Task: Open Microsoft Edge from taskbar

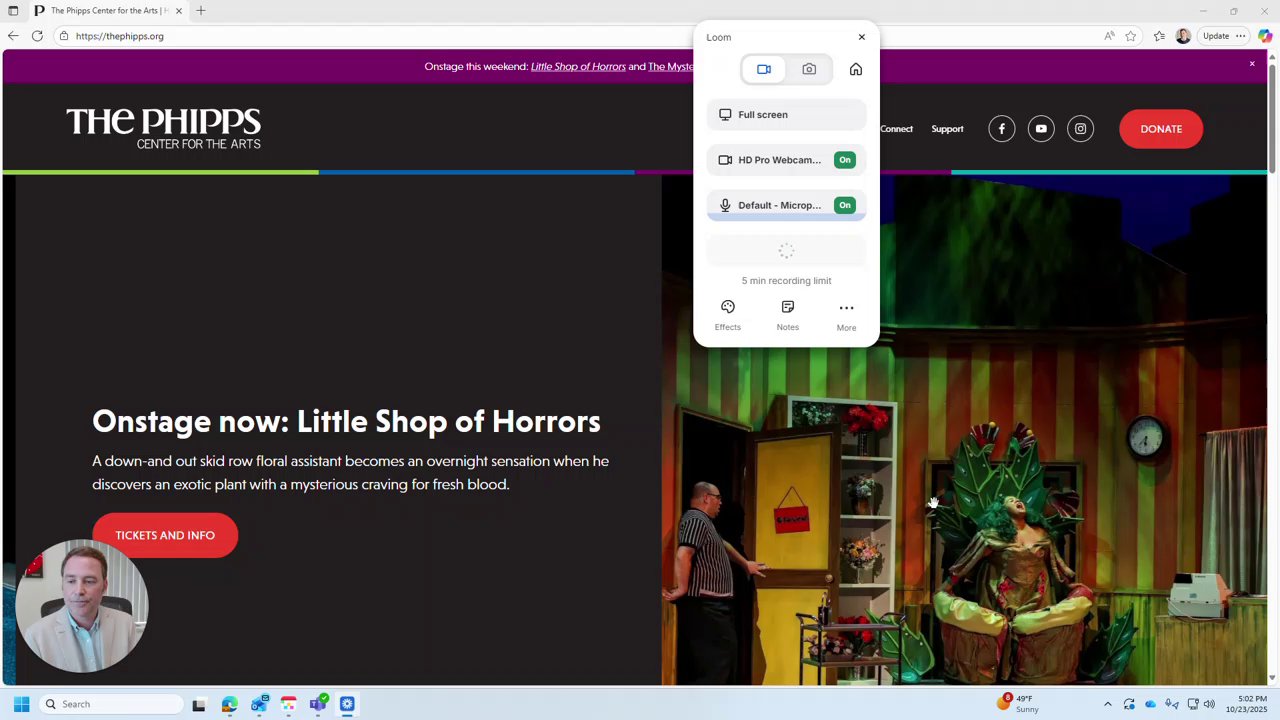Action: click(229, 704)
